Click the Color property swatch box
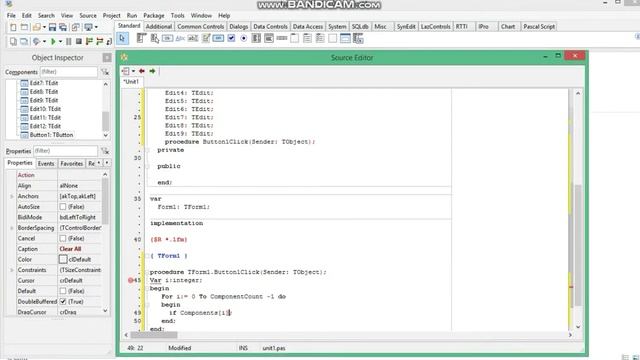The image size is (640, 360). [63, 259]
